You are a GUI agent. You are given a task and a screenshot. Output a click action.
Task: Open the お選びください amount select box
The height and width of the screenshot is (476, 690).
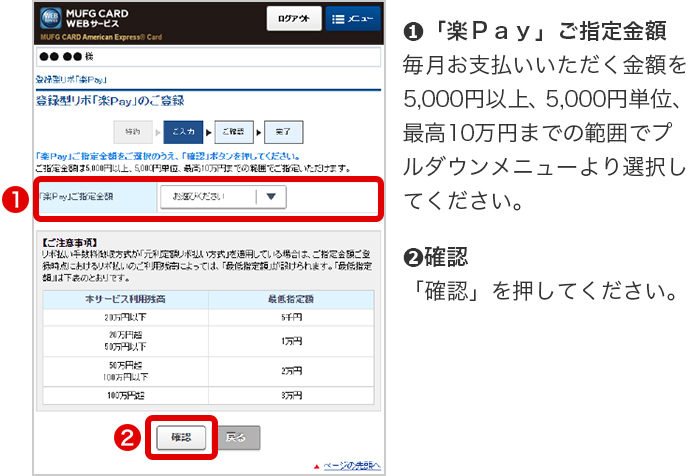point(208,197)
